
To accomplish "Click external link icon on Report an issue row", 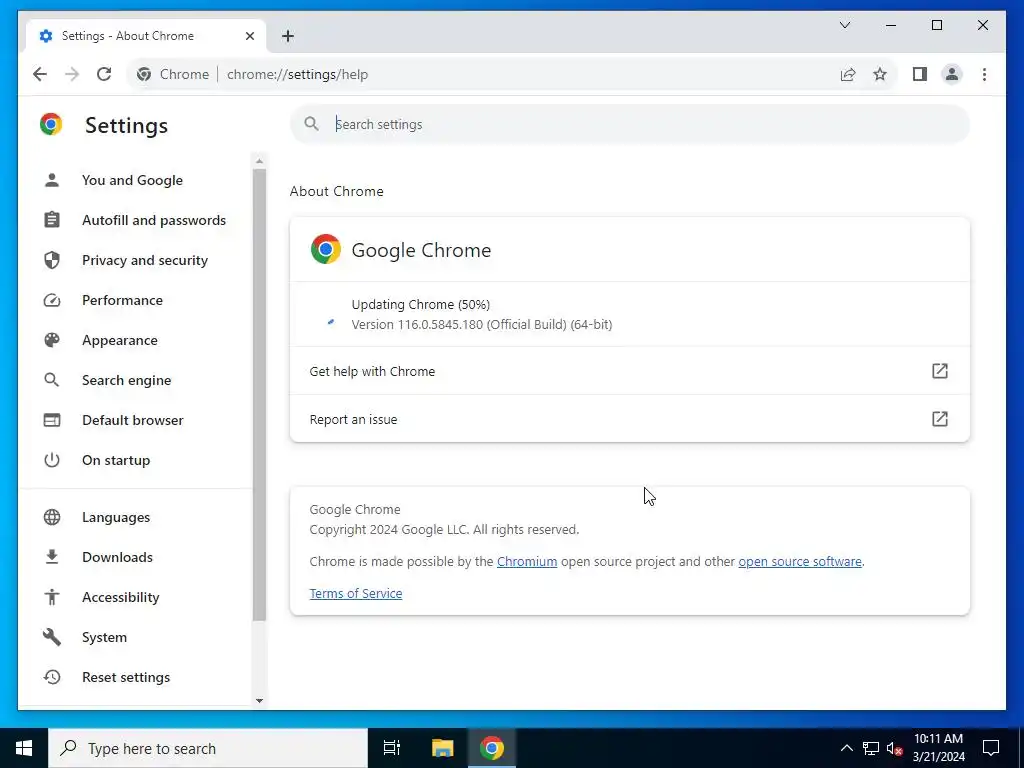I will (939, 419).
